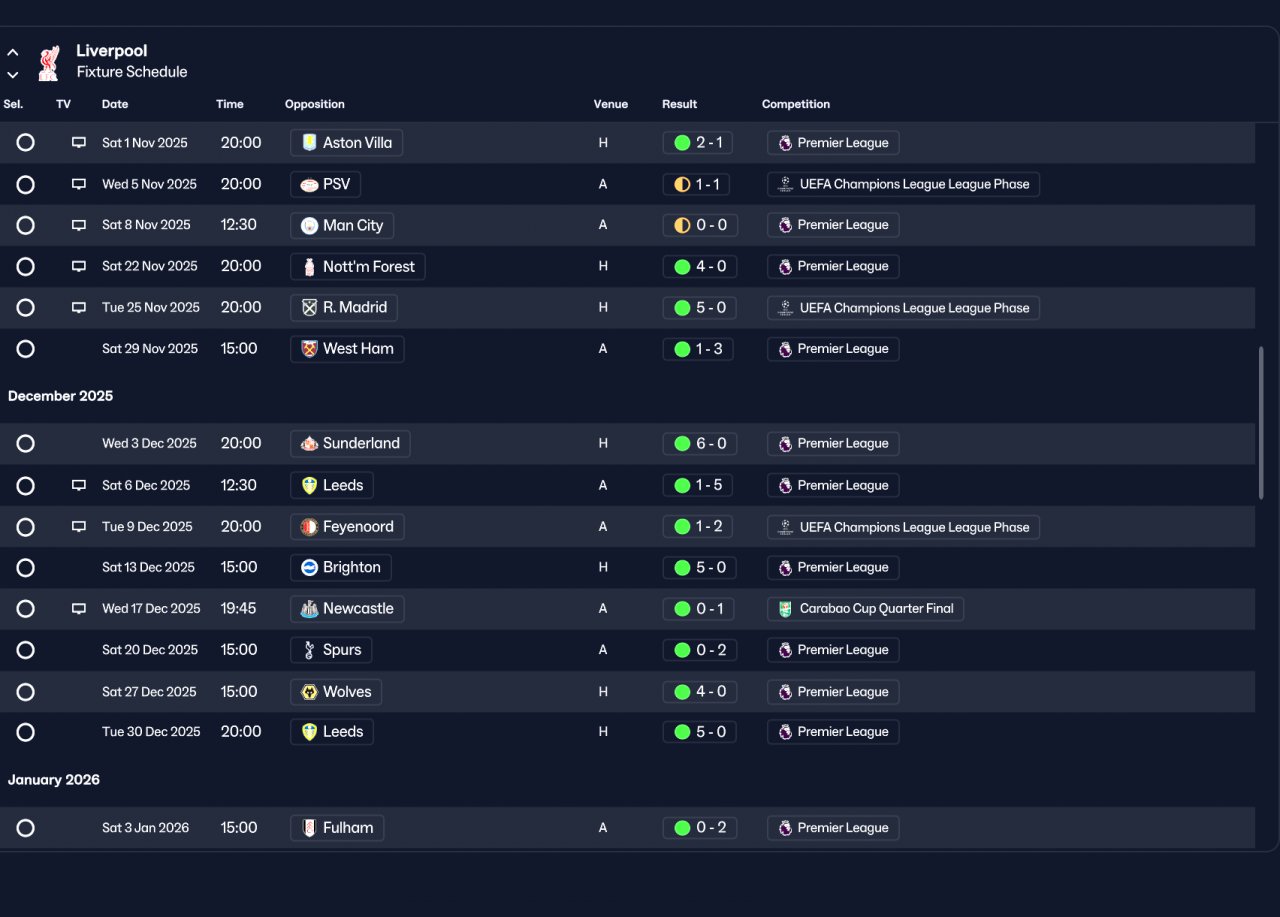Click the down chevron beside Liverpool
Viewport: 1280px width, 917px height.
pyautogui.click(x=13, y=74)
